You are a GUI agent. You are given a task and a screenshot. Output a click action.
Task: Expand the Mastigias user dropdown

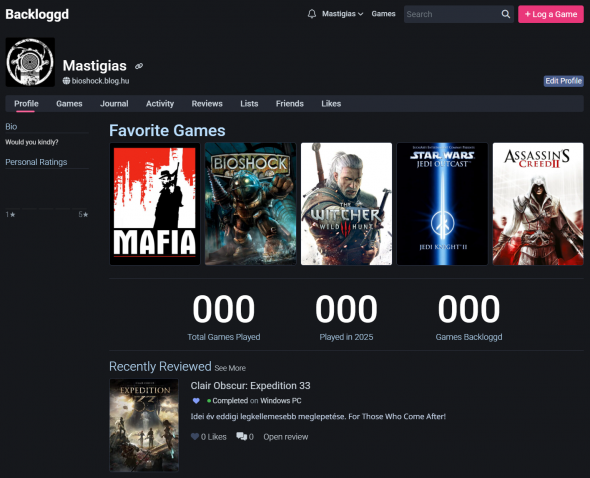342,14
